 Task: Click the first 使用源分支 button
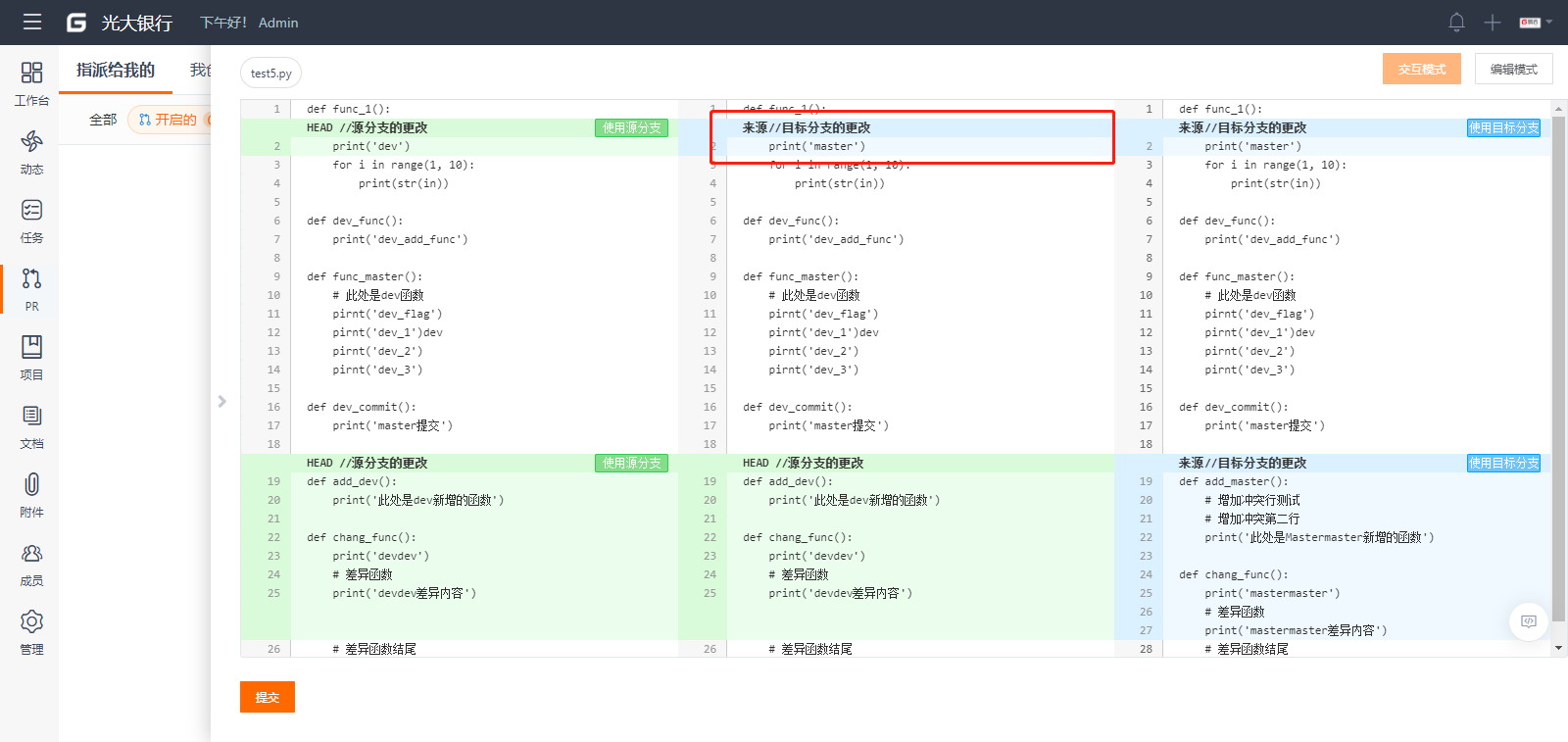click(631, 127)
